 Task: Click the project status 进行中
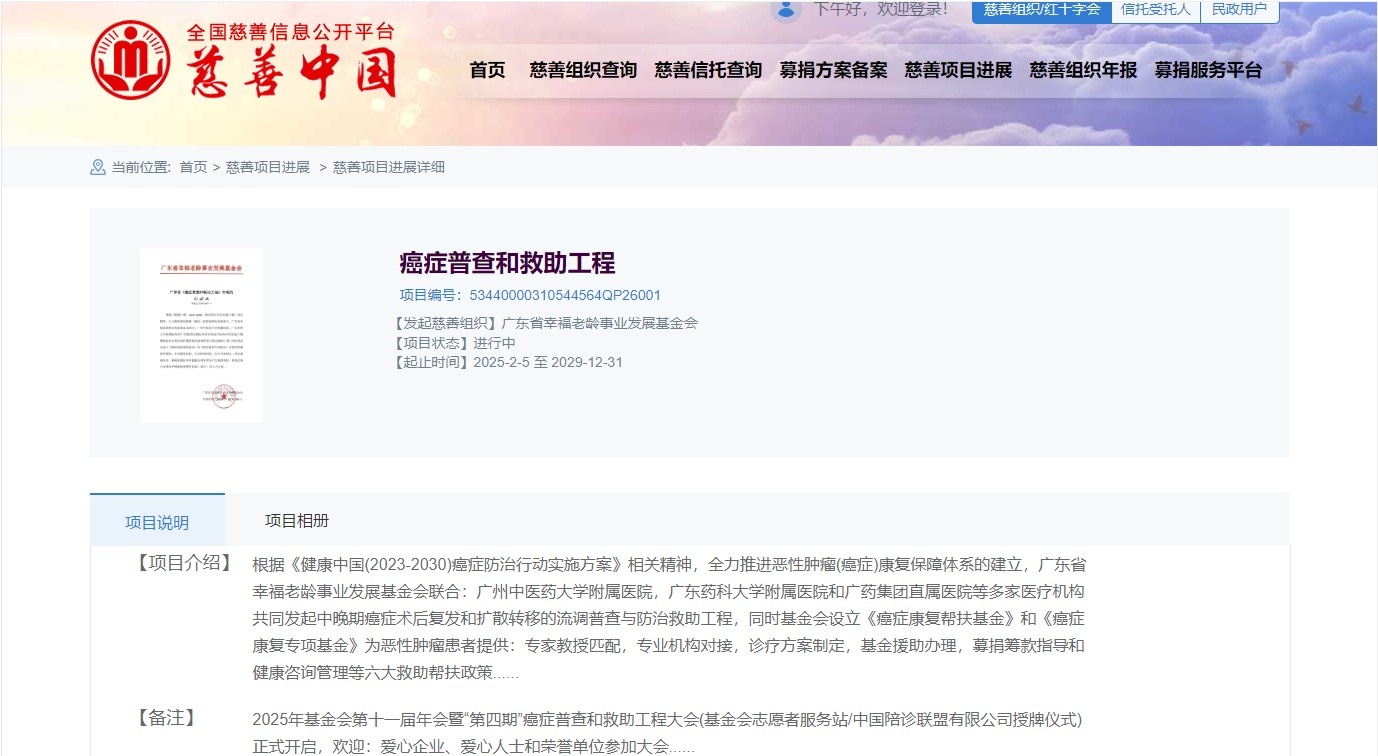tap(494, 343)
